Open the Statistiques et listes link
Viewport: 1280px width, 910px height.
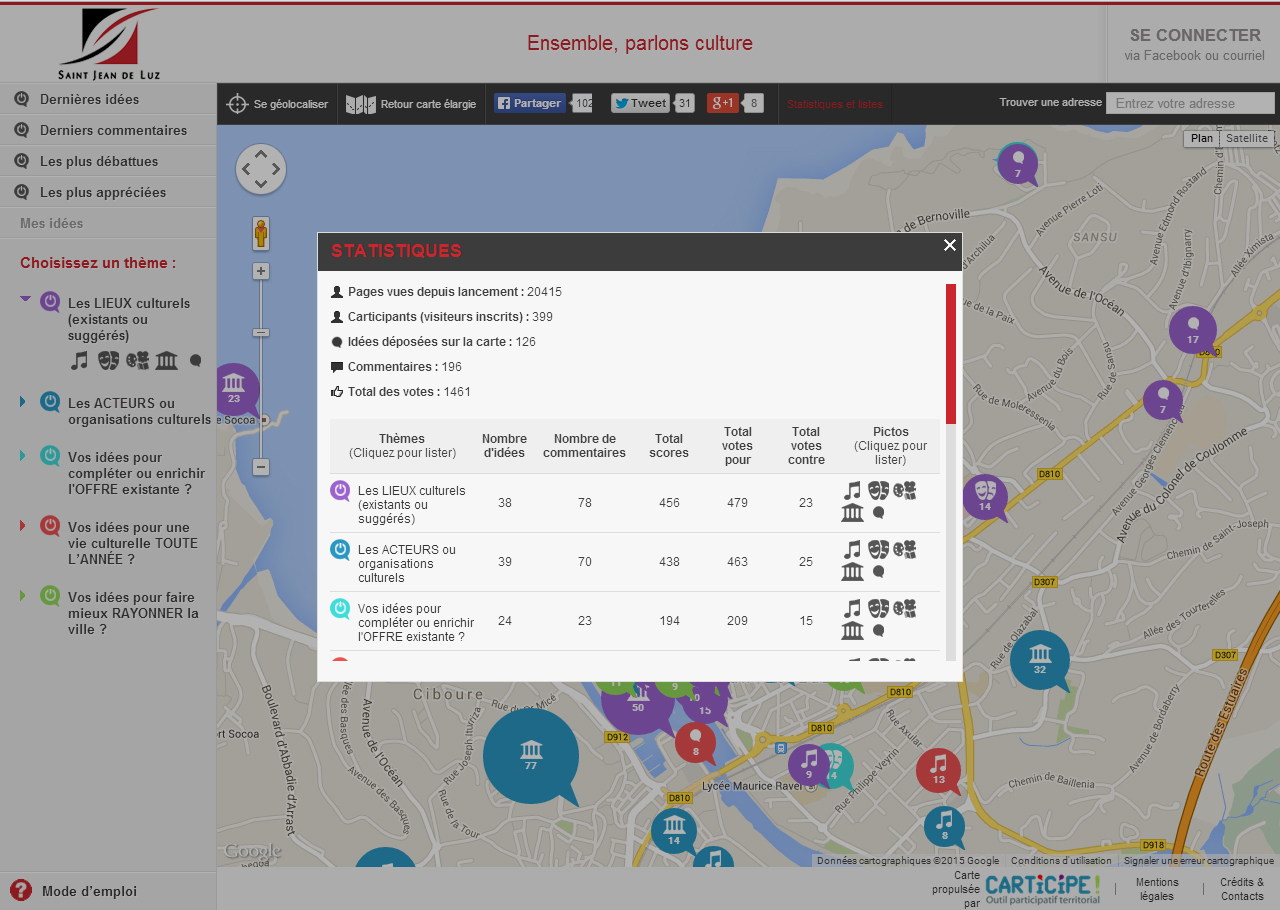834,104
